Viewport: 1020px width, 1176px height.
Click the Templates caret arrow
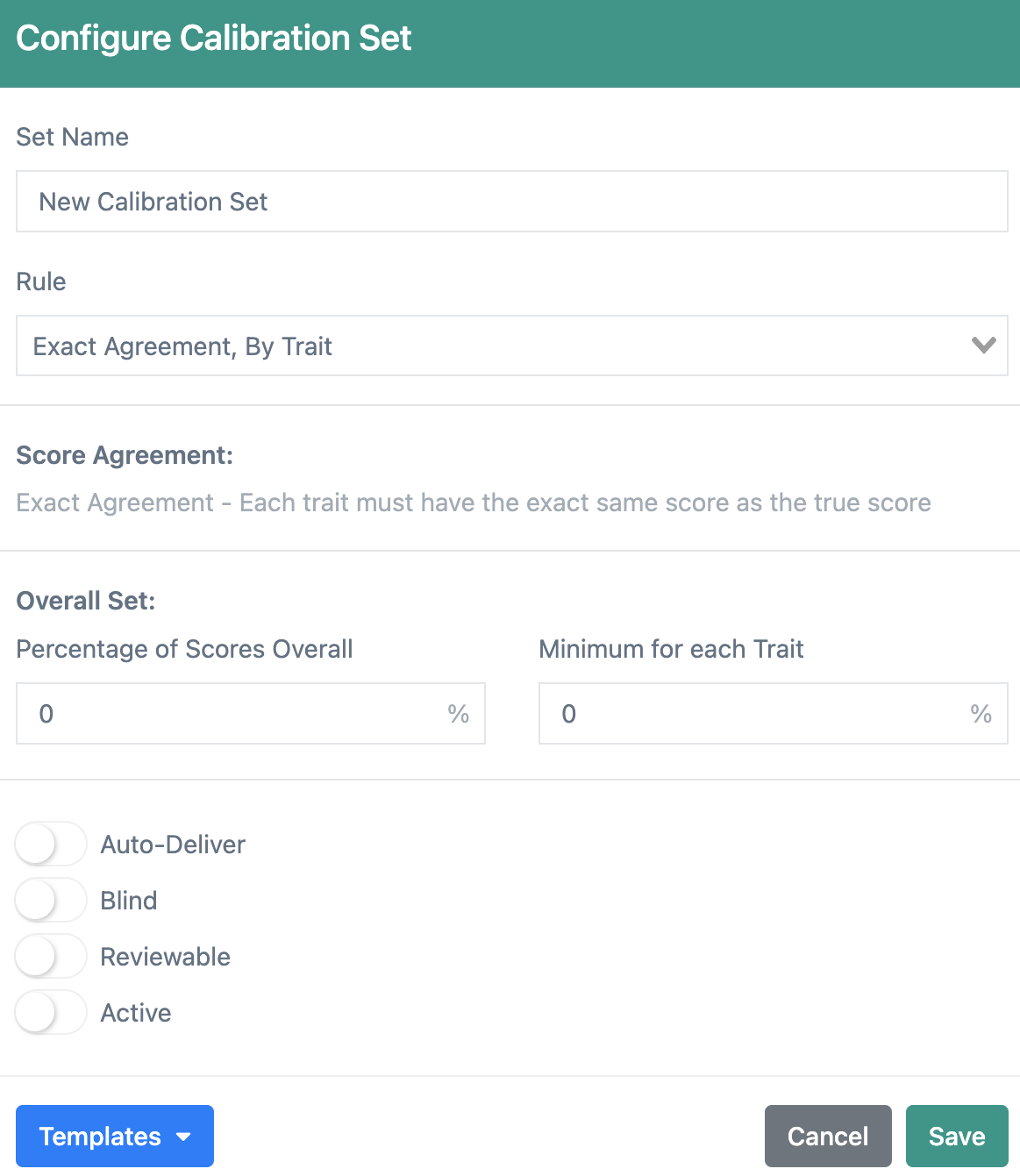pyautogui.click(x=183, y=1136)
